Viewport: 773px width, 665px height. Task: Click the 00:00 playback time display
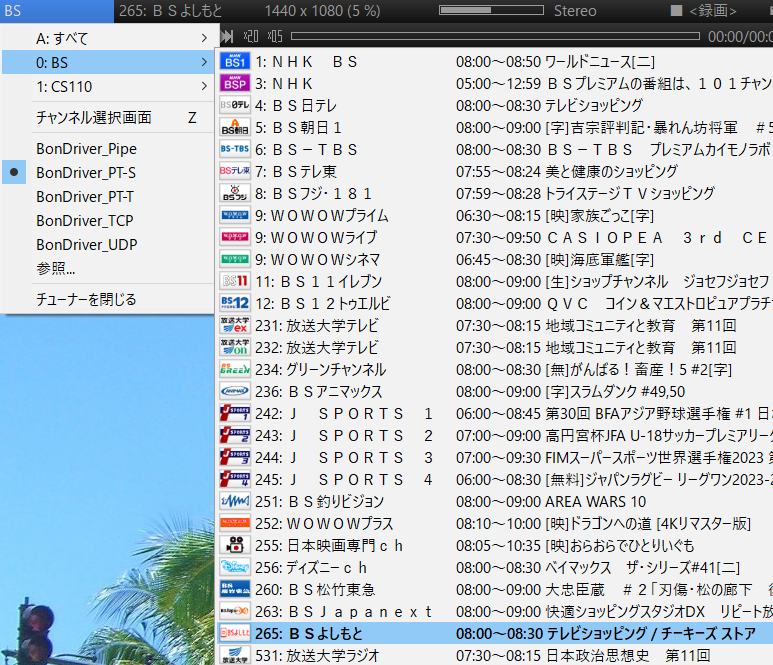click(739, 36)
